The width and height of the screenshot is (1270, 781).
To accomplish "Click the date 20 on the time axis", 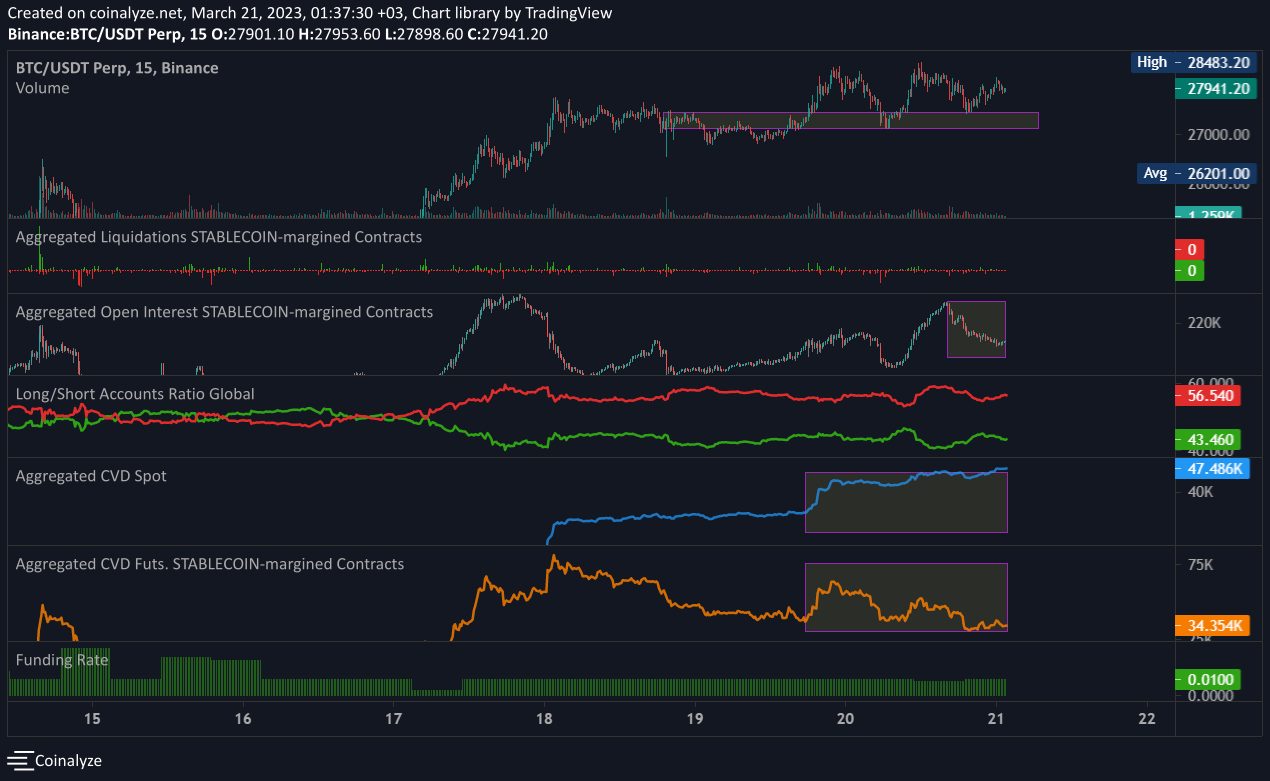I will (x=846, y=719).
